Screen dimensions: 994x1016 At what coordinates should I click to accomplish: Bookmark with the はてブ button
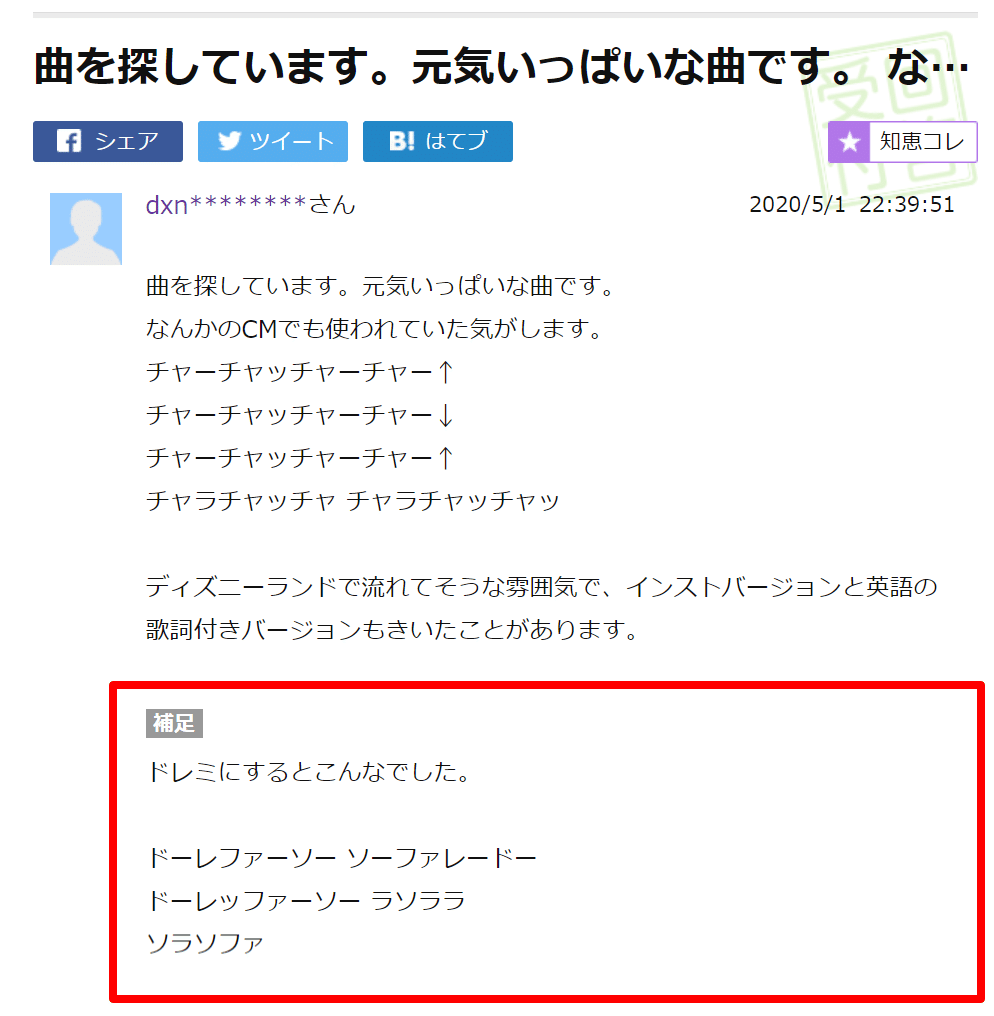(x=437, y=141)
